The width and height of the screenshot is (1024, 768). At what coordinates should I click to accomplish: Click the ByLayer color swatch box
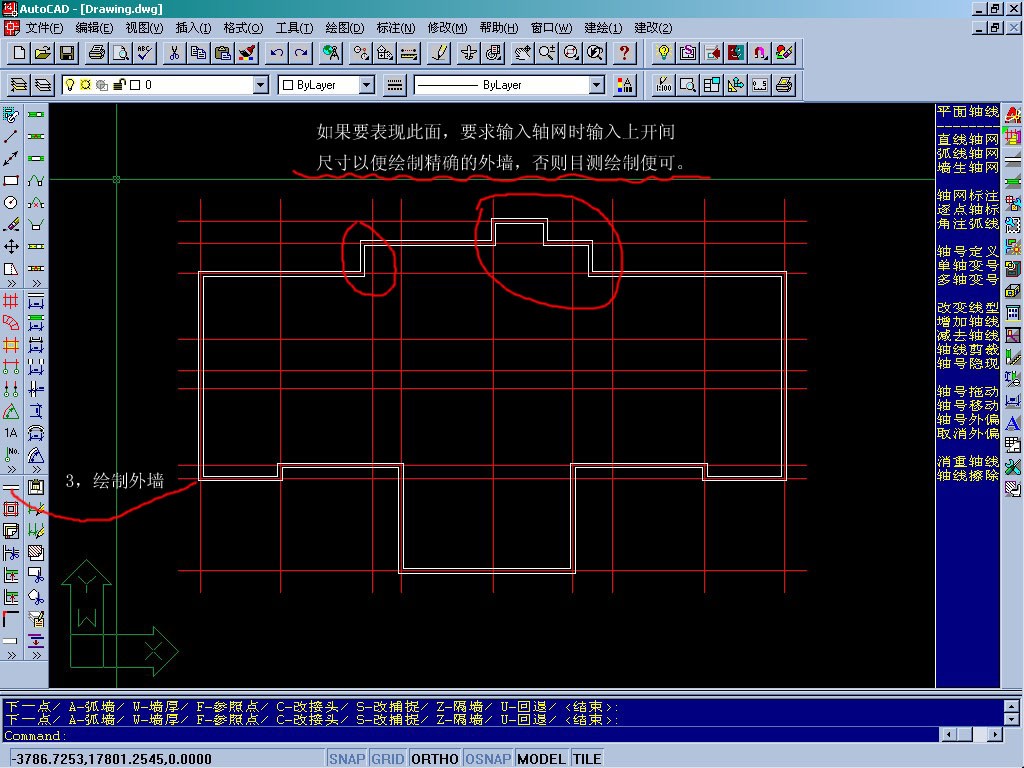tap(288, 85)
